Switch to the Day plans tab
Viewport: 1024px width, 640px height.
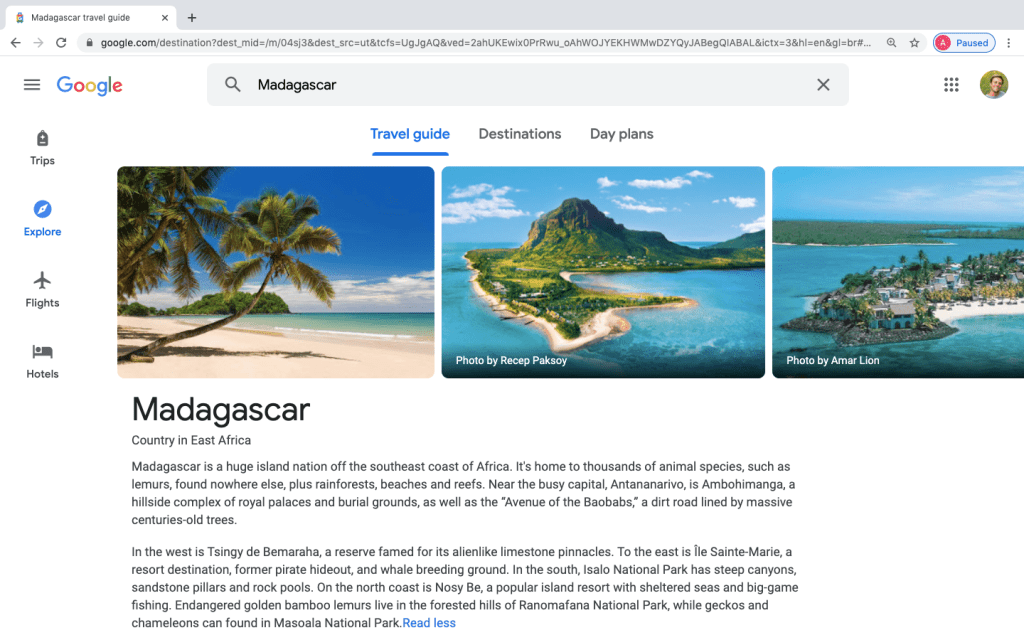pos(622,134)
